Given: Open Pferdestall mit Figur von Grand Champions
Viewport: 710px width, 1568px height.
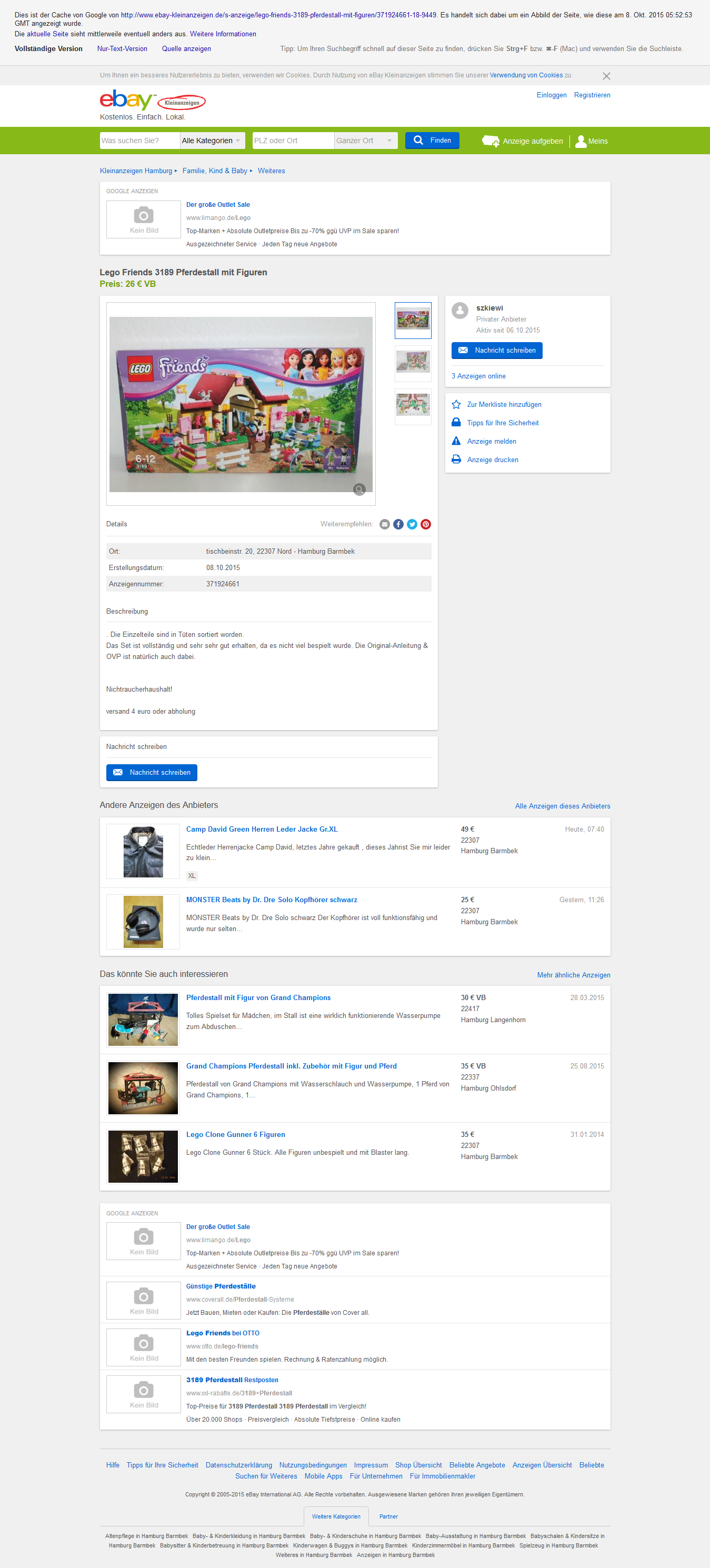Looking at the screenshot, I should pyautogui.click(x=258, y=997).
